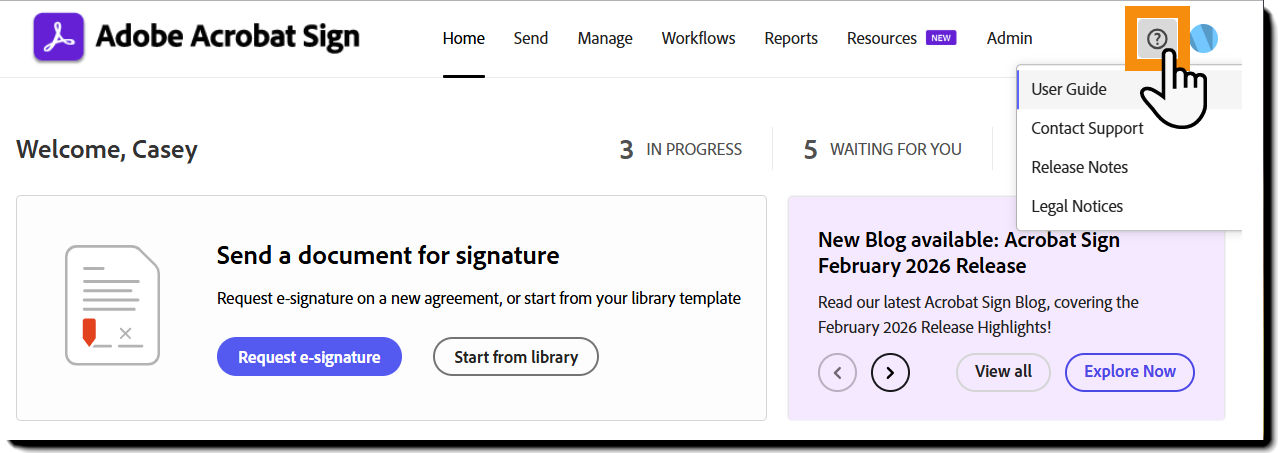Click the Request e-signature button

[x=309, y=357]
